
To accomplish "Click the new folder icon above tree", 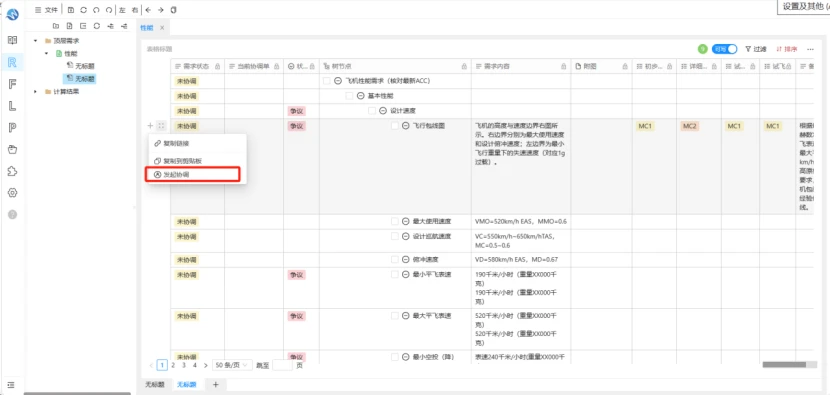I will pyautogui.click(x=55, y=26).
